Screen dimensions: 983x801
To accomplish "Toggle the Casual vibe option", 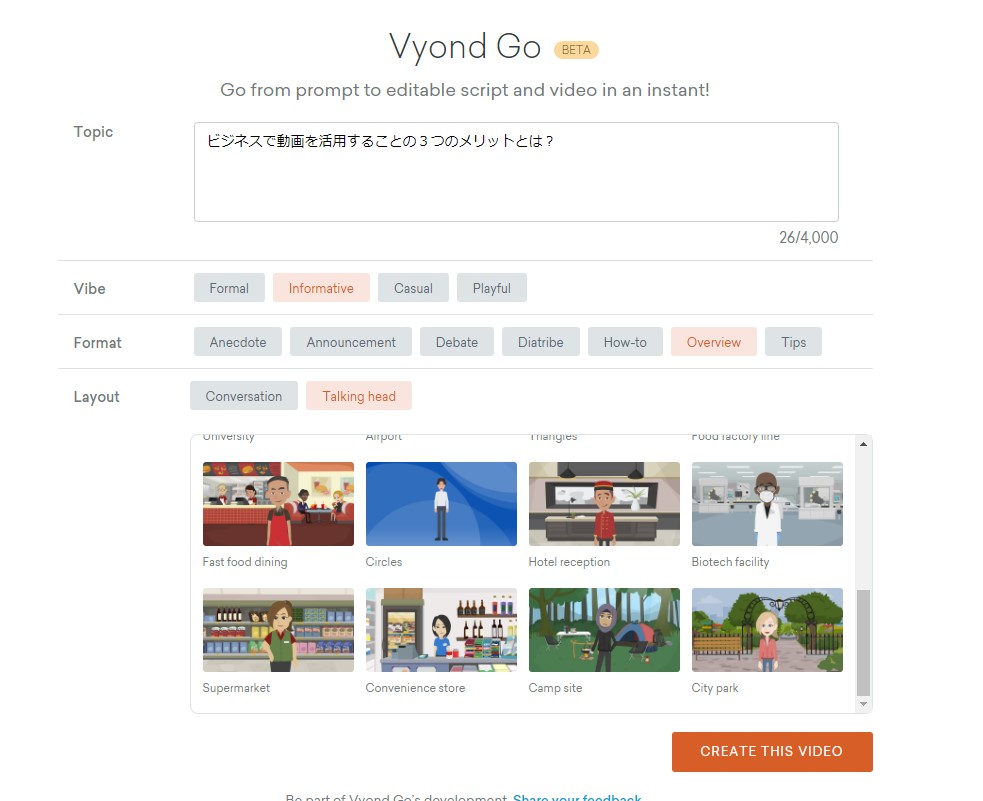I will click(413, 288).
